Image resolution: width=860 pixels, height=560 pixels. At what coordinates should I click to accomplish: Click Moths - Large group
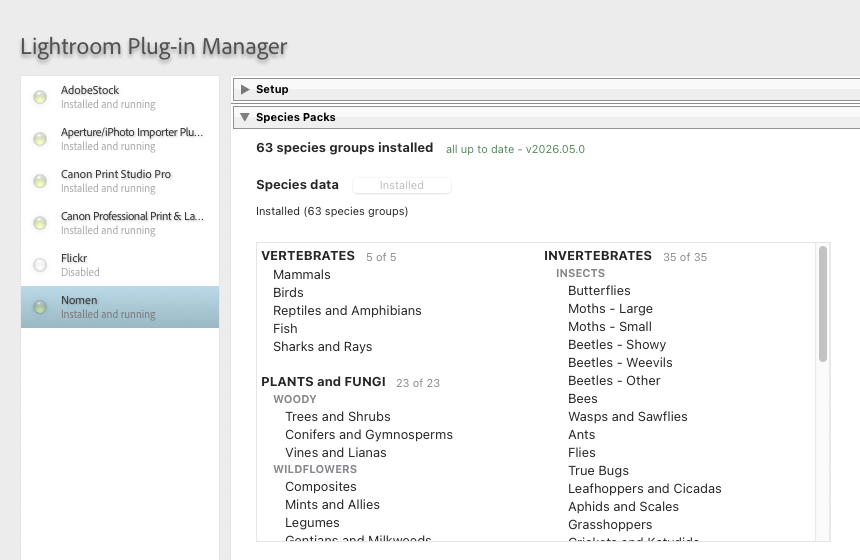[x=610, y=309]
